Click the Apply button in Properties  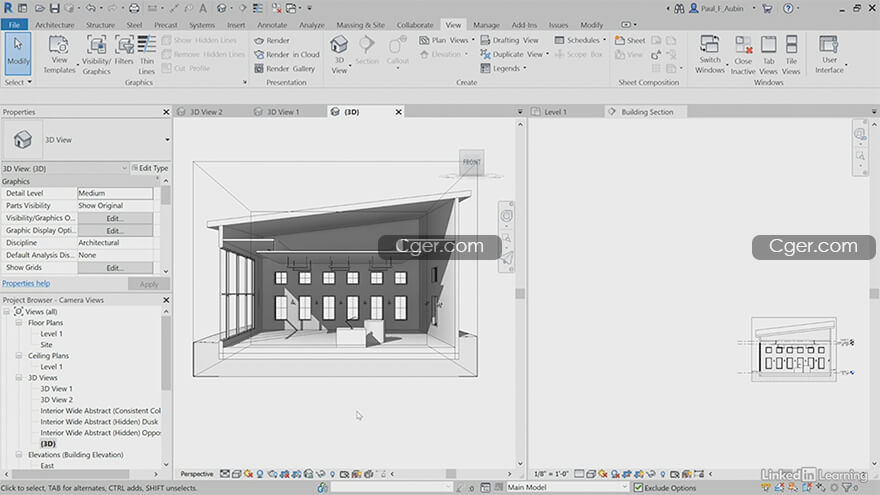pyautogui.click(x=149, y=284)
